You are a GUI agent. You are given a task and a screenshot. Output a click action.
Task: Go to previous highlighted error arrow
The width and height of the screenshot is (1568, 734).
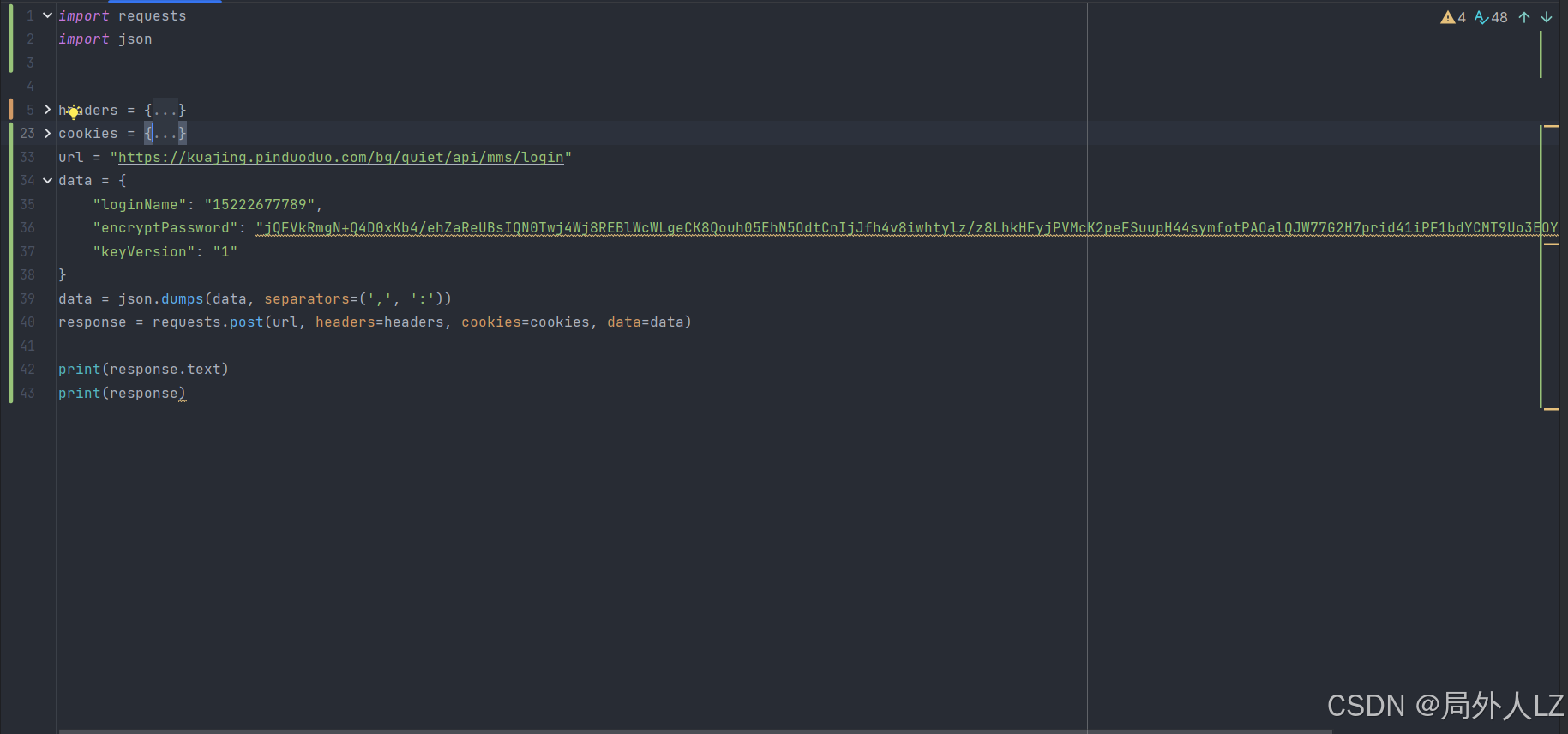(x=1524, y=17)
